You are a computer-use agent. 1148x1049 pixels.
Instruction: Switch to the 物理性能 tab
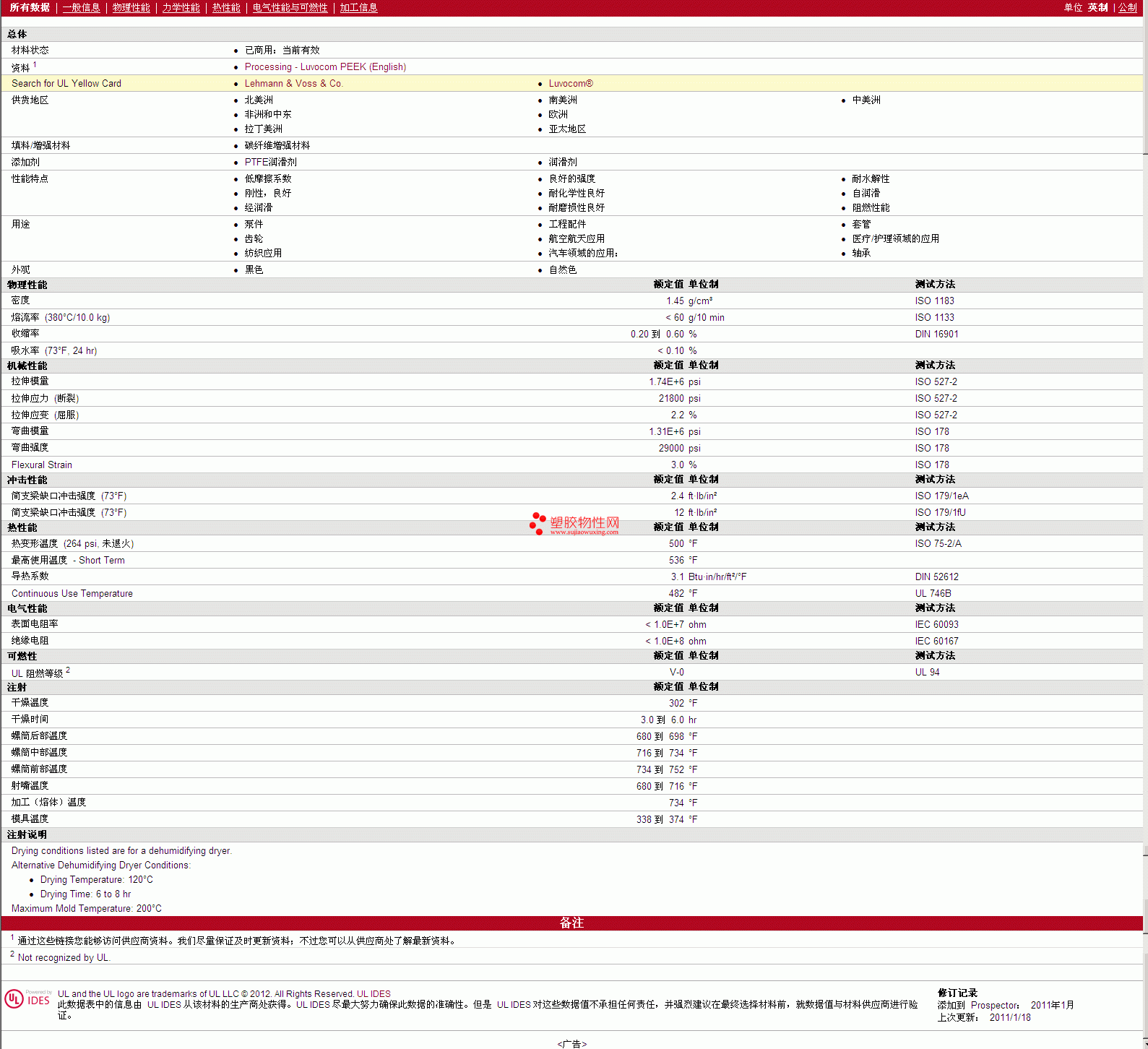[x=131, y=8]
